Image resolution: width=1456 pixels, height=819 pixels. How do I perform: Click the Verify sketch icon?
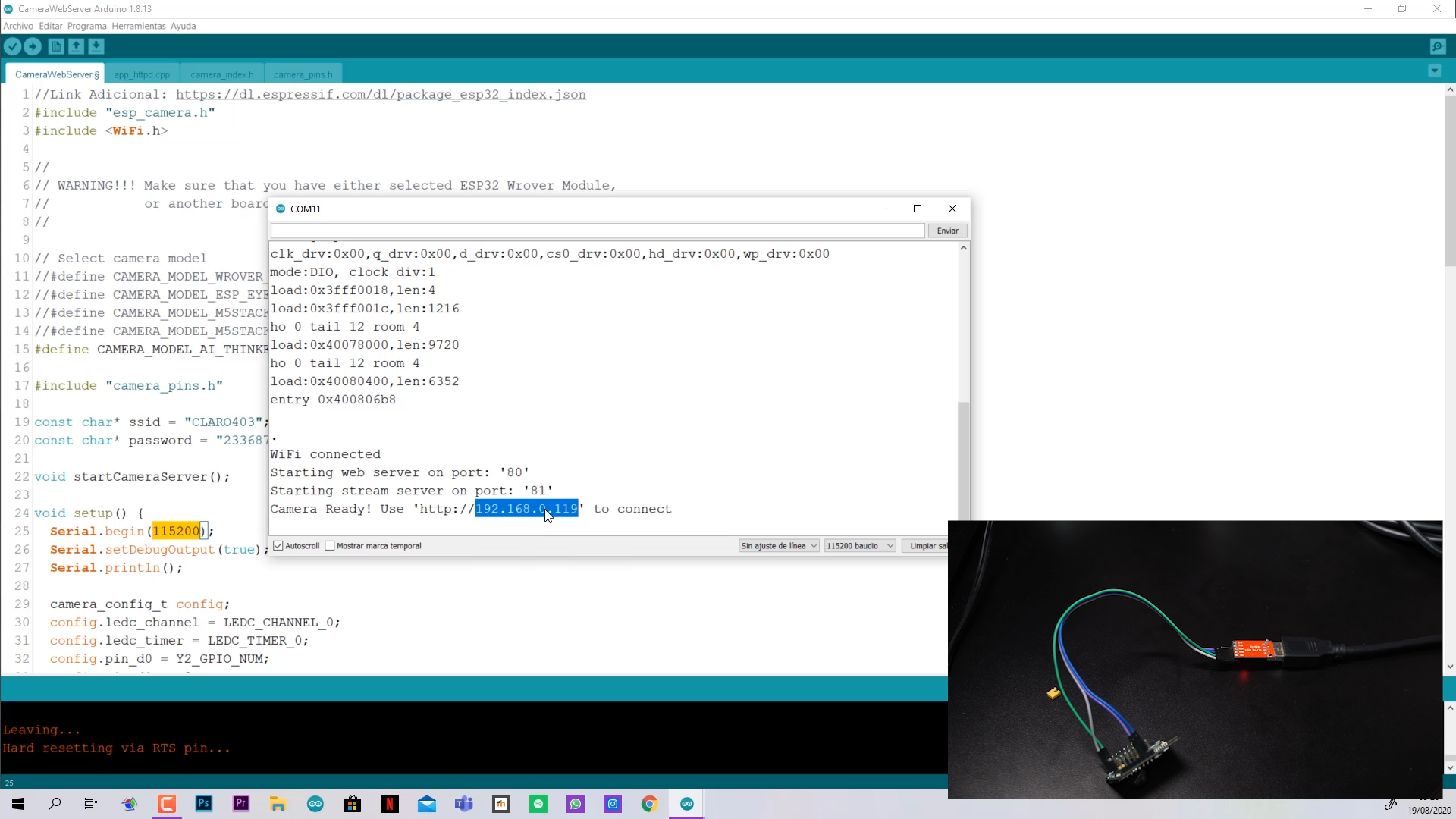tap(12, 46)
